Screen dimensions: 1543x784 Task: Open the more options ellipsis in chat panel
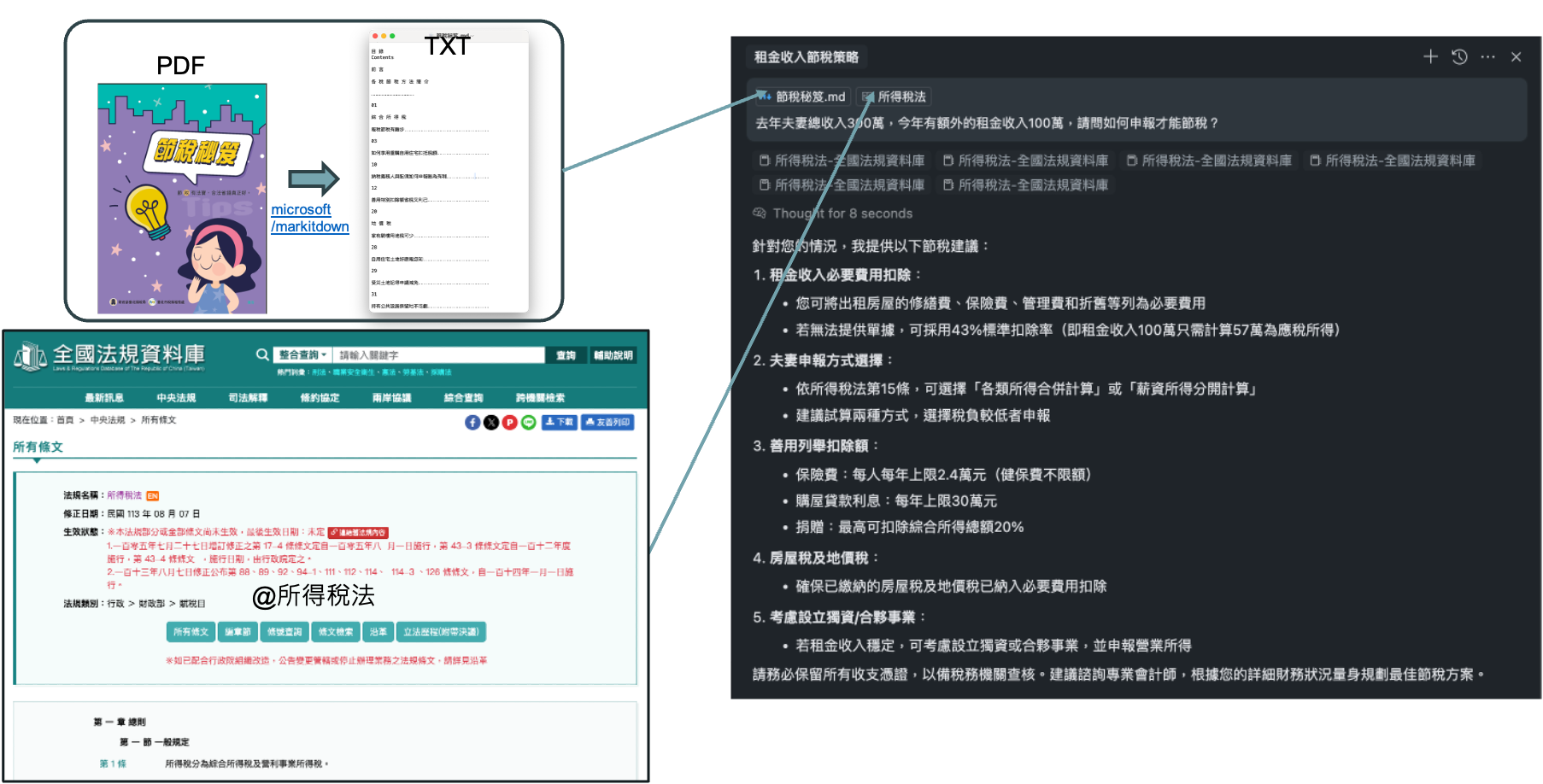(1488, 56)
